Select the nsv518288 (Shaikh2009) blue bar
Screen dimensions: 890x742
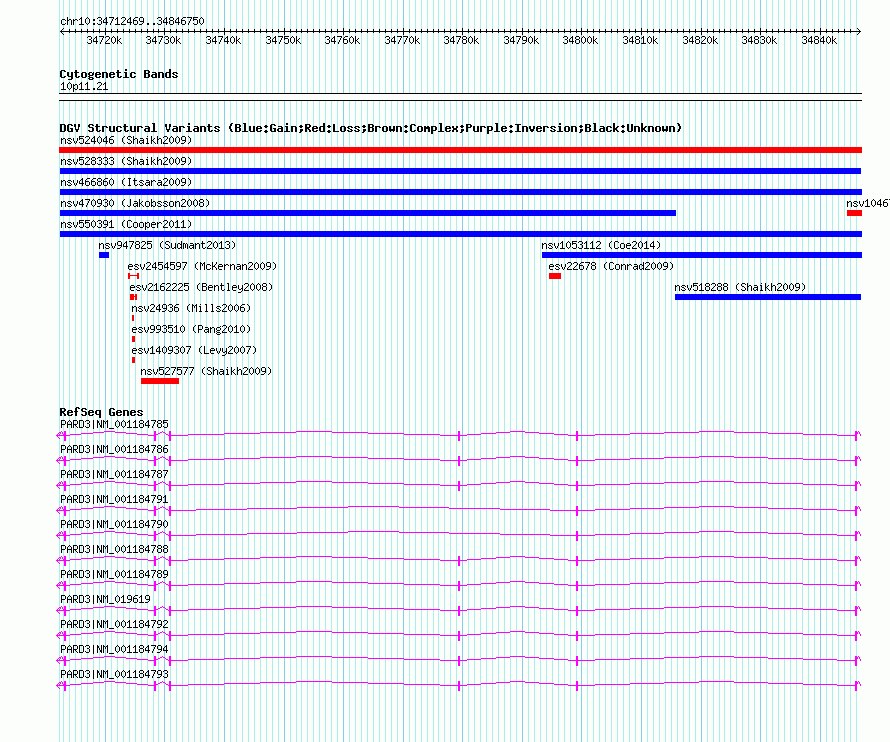click(x=767, y=297)
